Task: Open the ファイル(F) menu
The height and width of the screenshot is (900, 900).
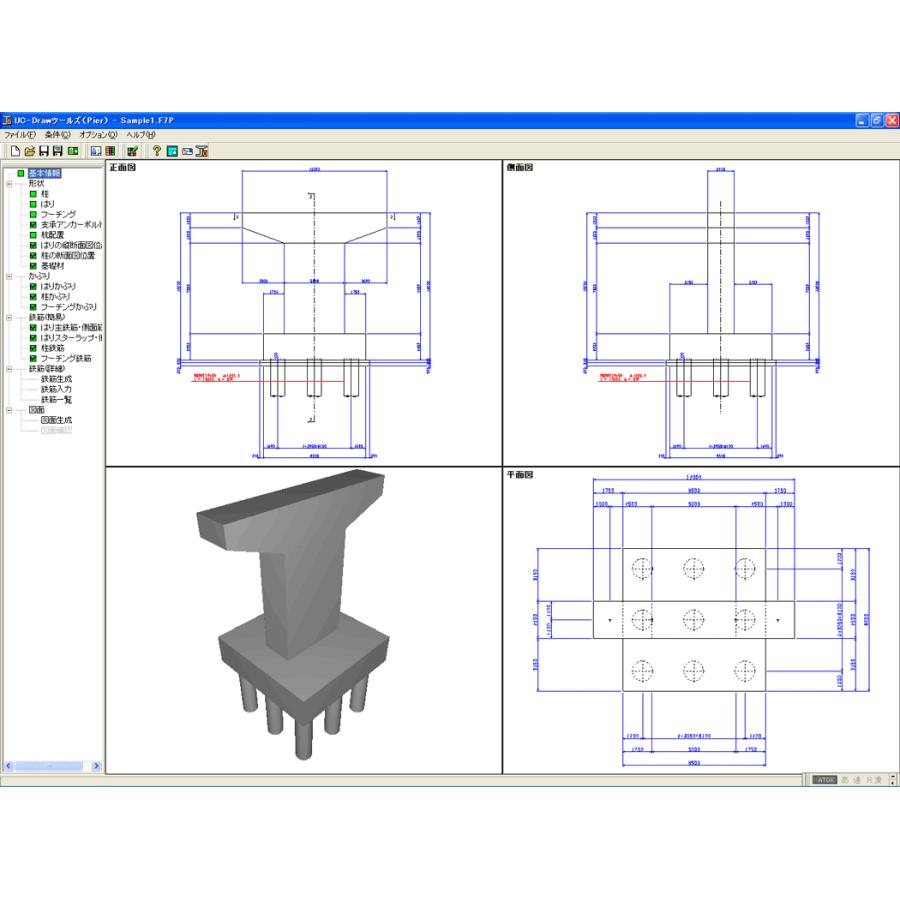Action: point(19,134)
